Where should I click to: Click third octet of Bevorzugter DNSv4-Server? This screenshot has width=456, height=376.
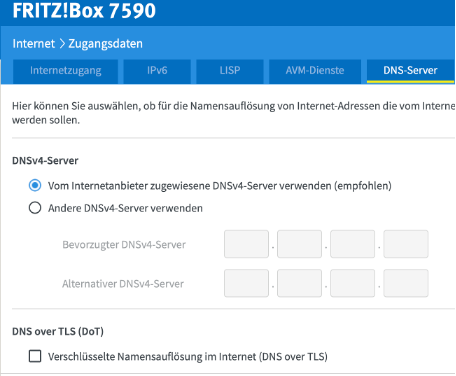point(352,244)
